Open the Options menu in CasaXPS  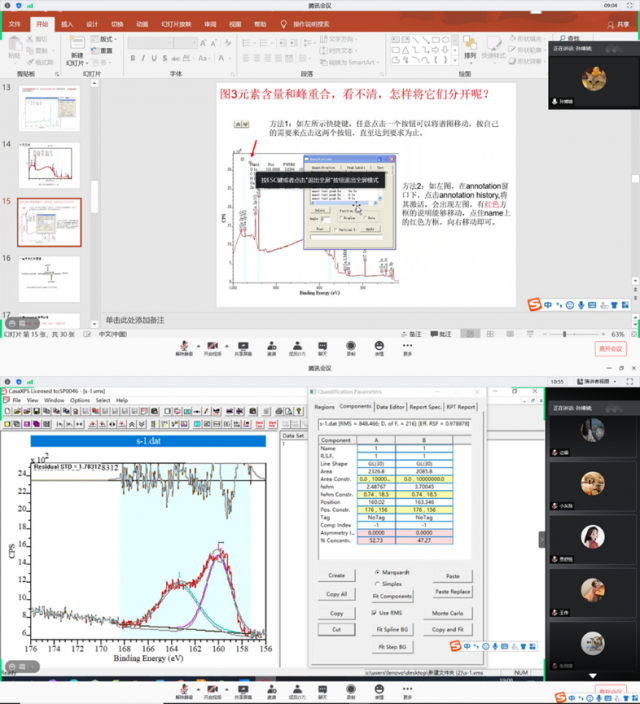click(x=79, y=400)
